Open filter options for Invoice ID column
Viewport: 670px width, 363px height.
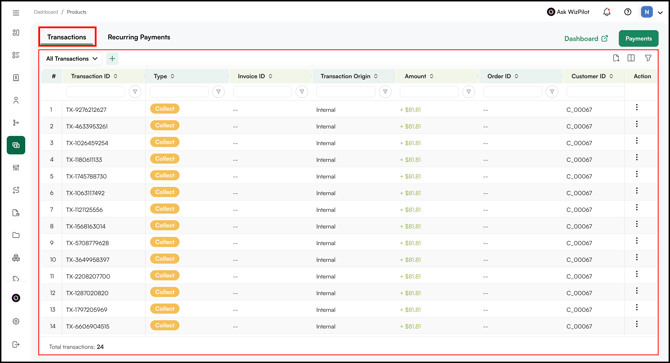(302, 91)
